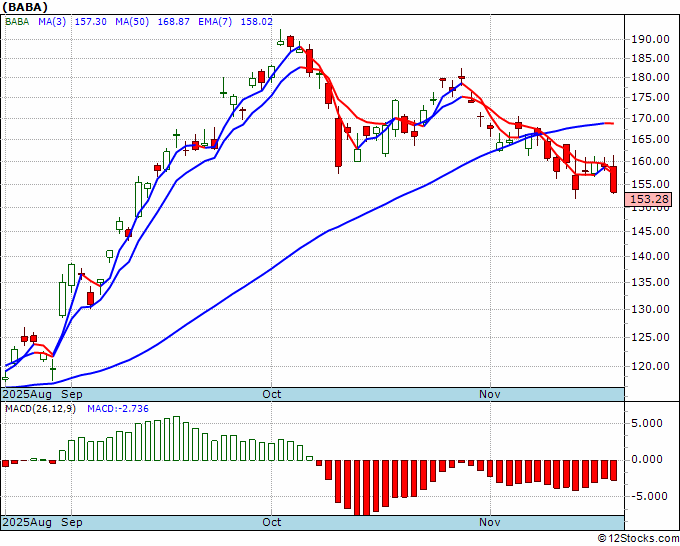Viewport: 680px width, 546px height.
Task: Click the Nov label on MACD axis
Action: [x=490, y=522]
